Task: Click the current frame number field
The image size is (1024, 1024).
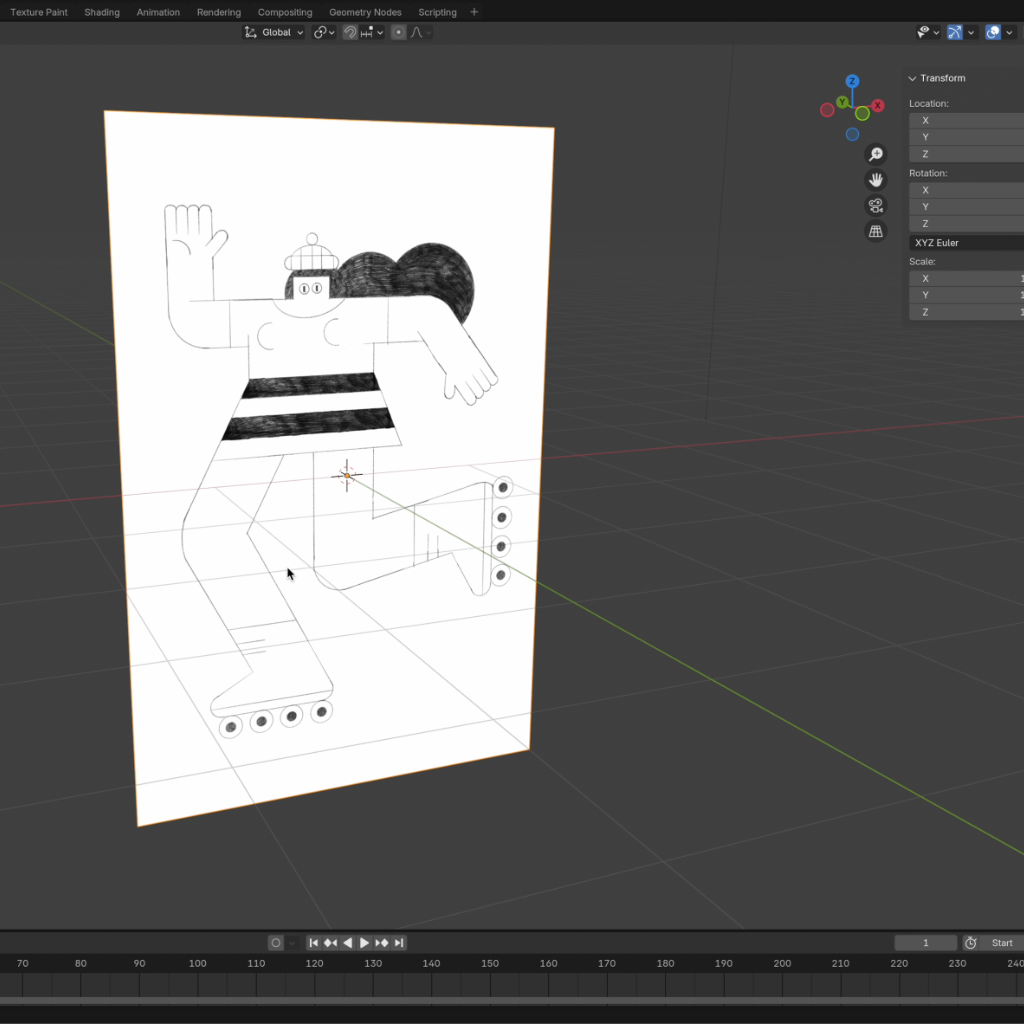Action: pyautogui.click(x=925, y=943)
